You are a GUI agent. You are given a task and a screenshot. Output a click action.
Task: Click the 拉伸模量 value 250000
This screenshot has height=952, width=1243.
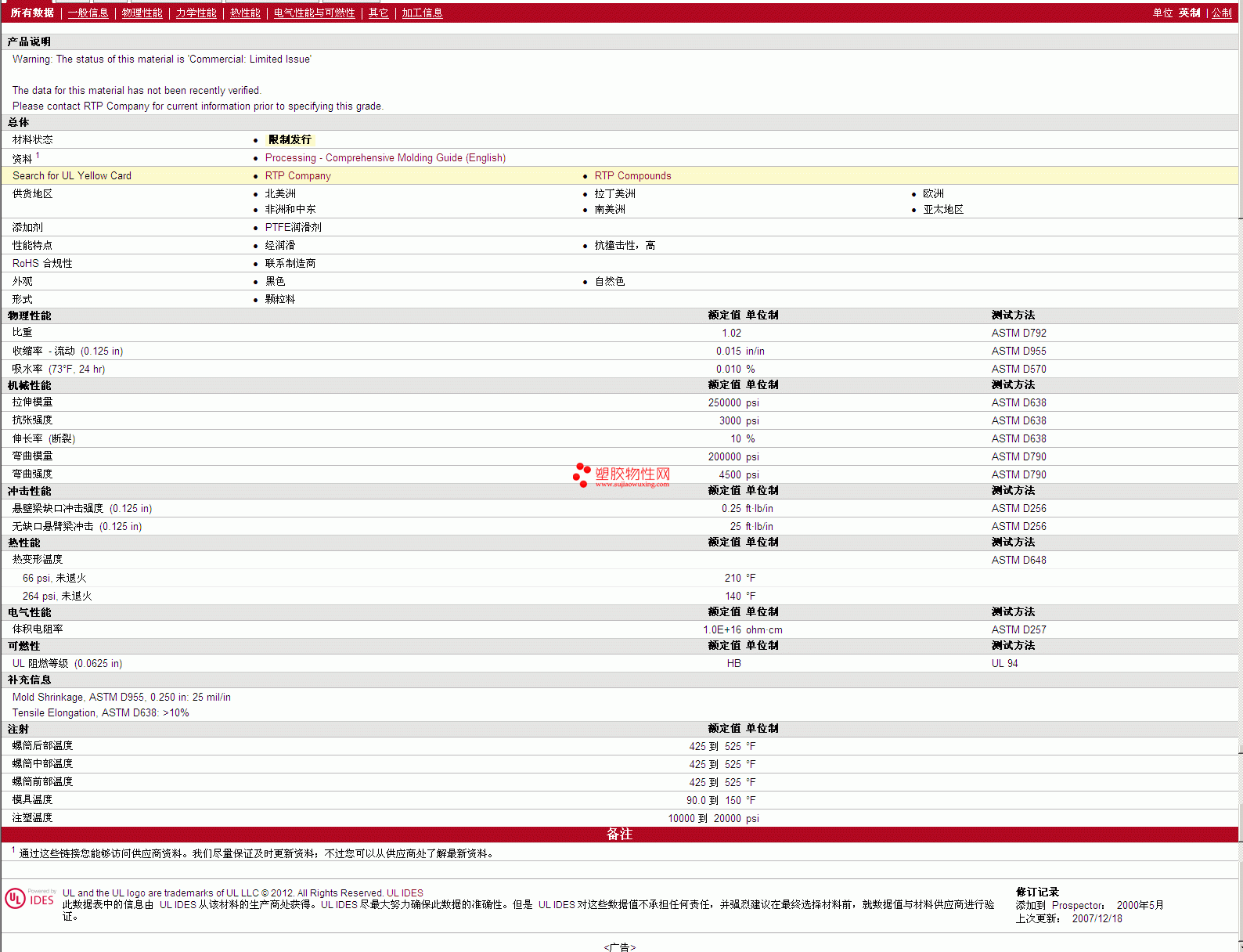(724, 403)
